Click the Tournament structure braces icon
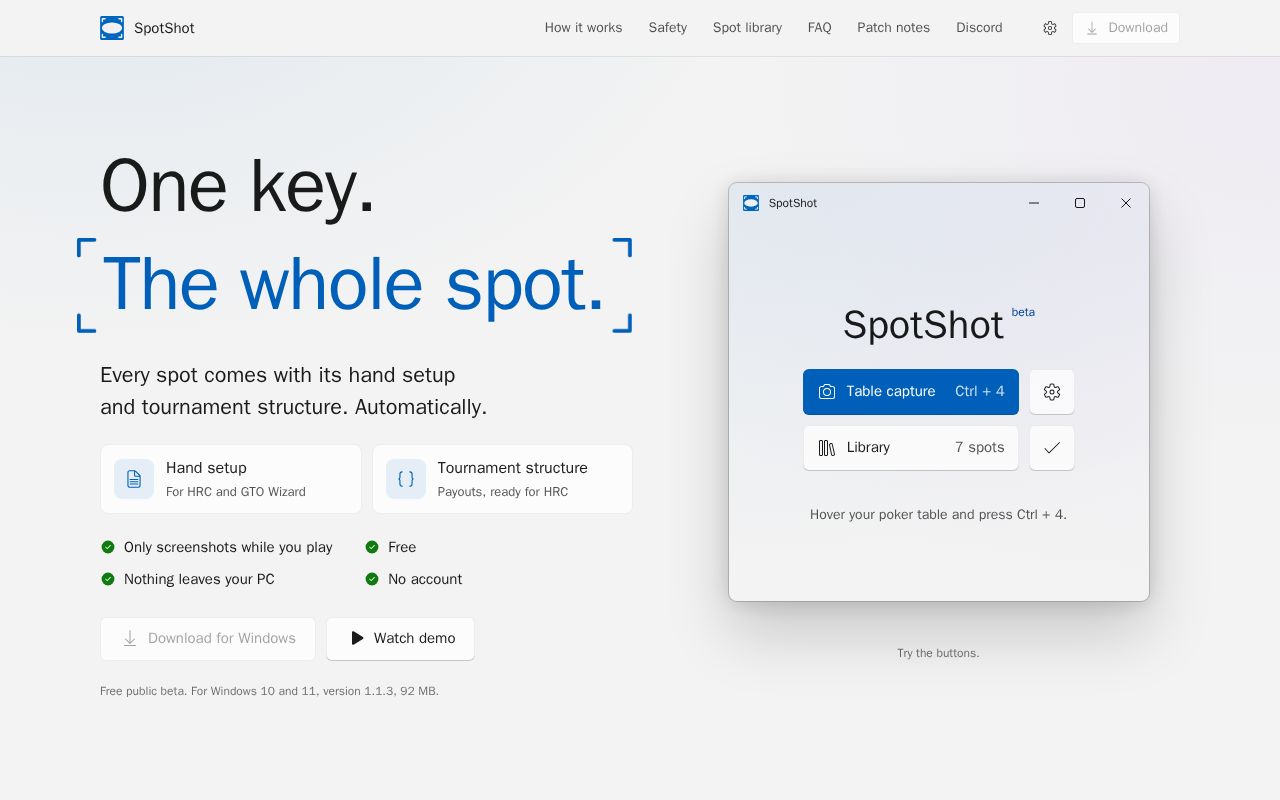 point(406,479)
